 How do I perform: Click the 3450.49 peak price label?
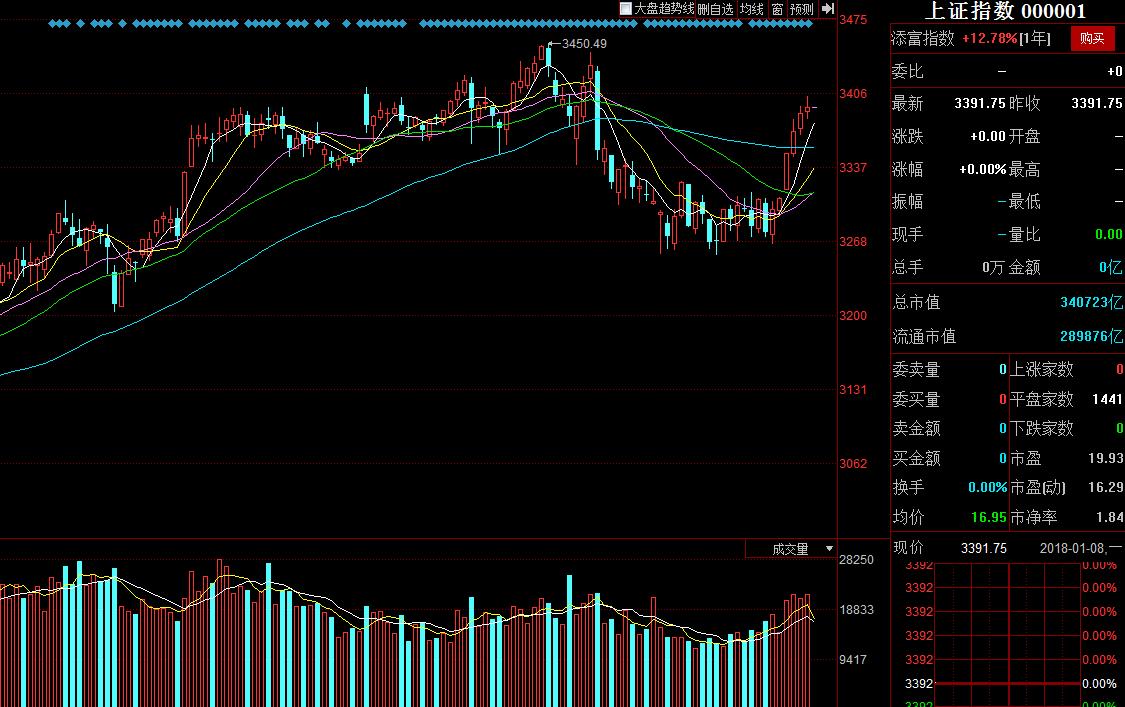point(584,44)
